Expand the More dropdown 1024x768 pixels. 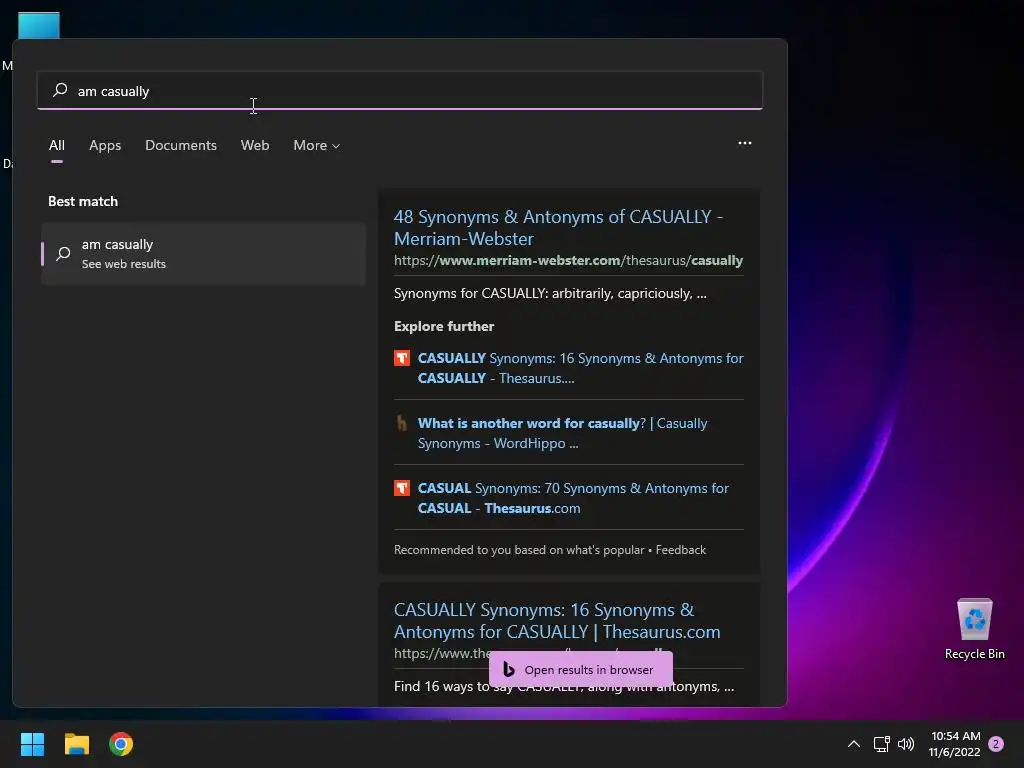click(317, 145)
